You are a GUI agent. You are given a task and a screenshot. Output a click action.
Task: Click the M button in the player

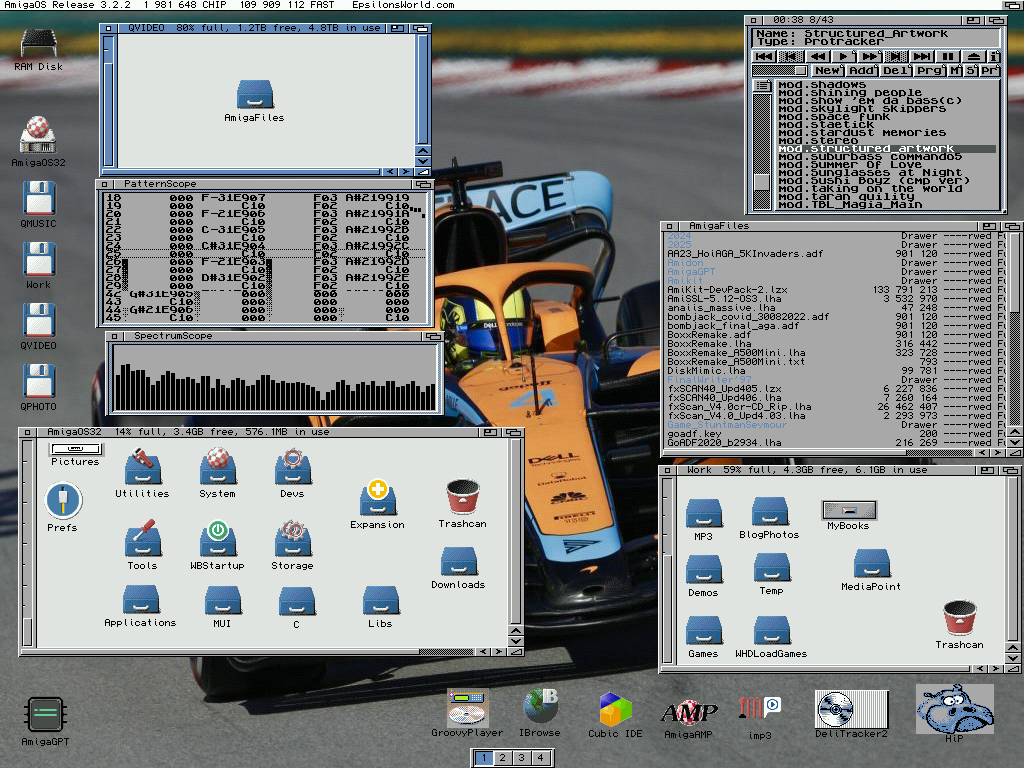pos(955,71)
